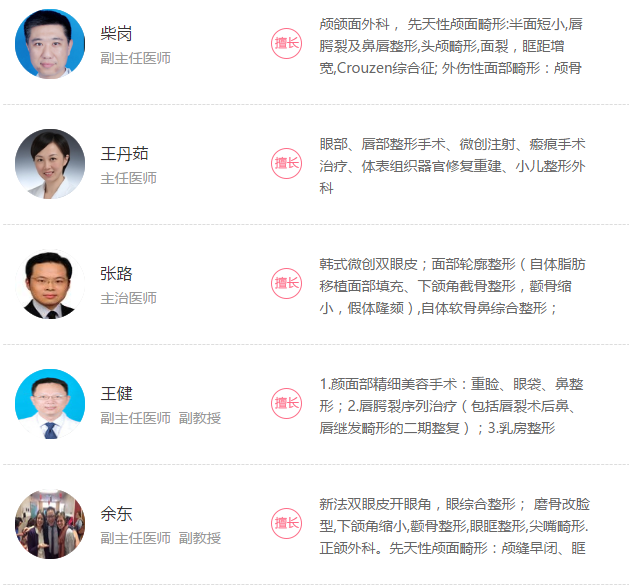Image resolution: width=629 pixels, height=587 pixels.
Task: Open 张路's specialty text about 韩式微创双眼皮
Action: 452,286
